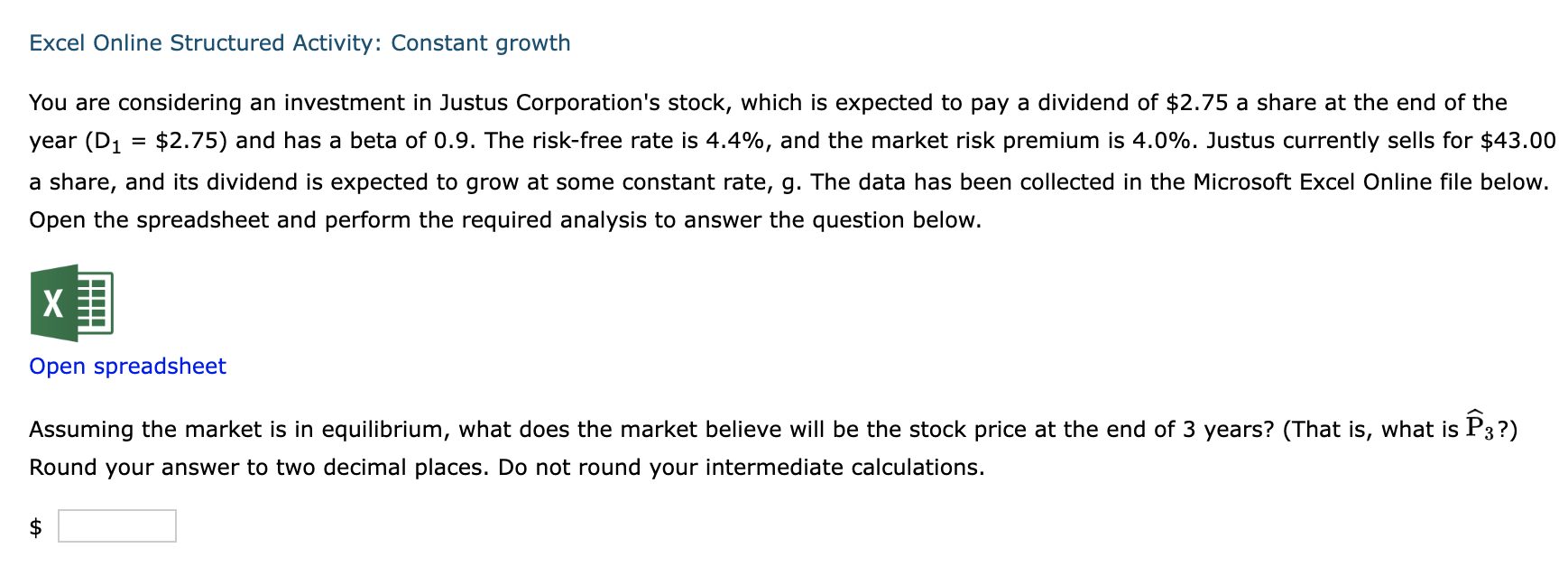Screen dimensions: 1568x576
Task: Select the question sentence about stock price
Action: (632, 429)
